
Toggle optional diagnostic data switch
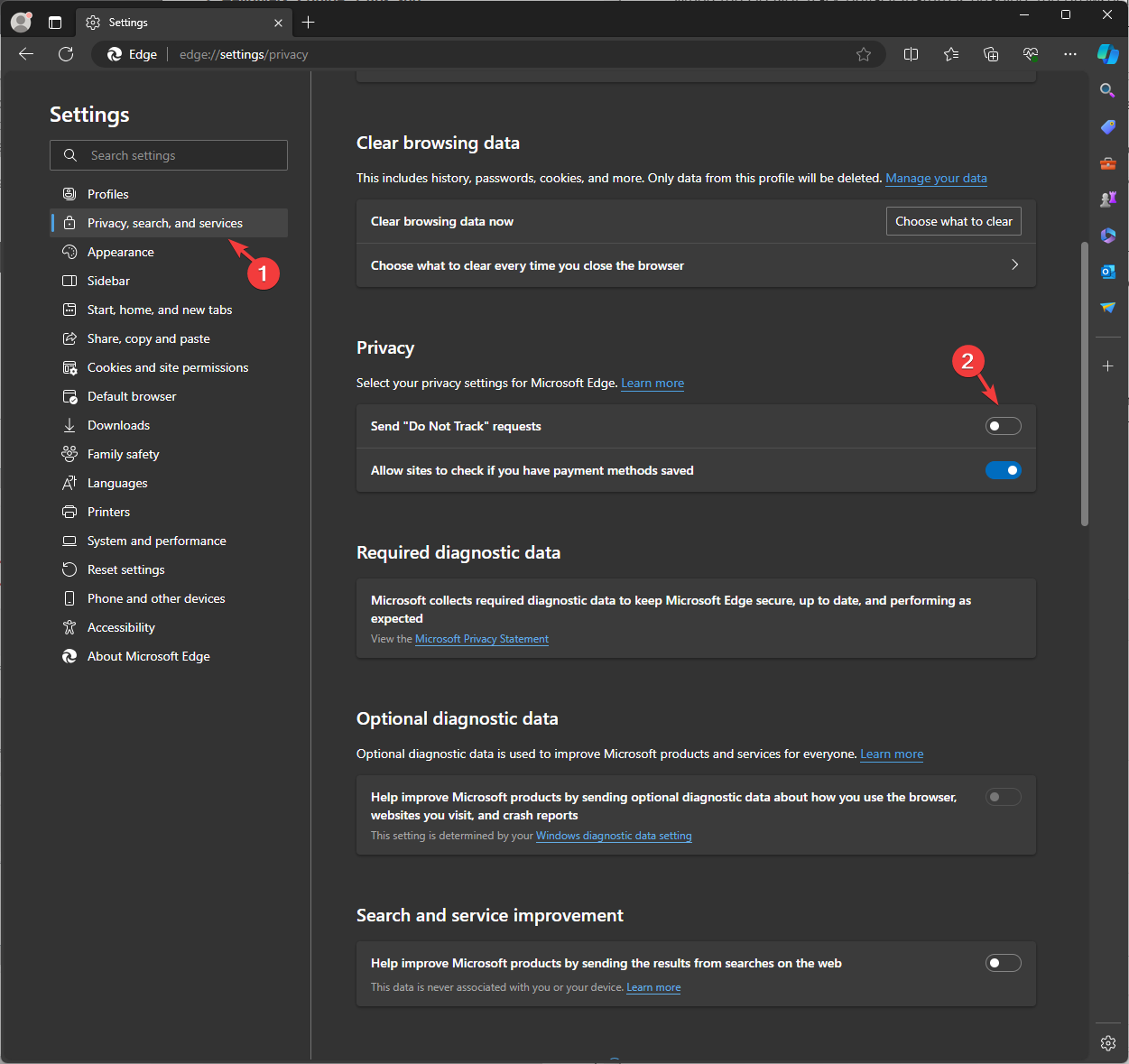click(1004, 797)
